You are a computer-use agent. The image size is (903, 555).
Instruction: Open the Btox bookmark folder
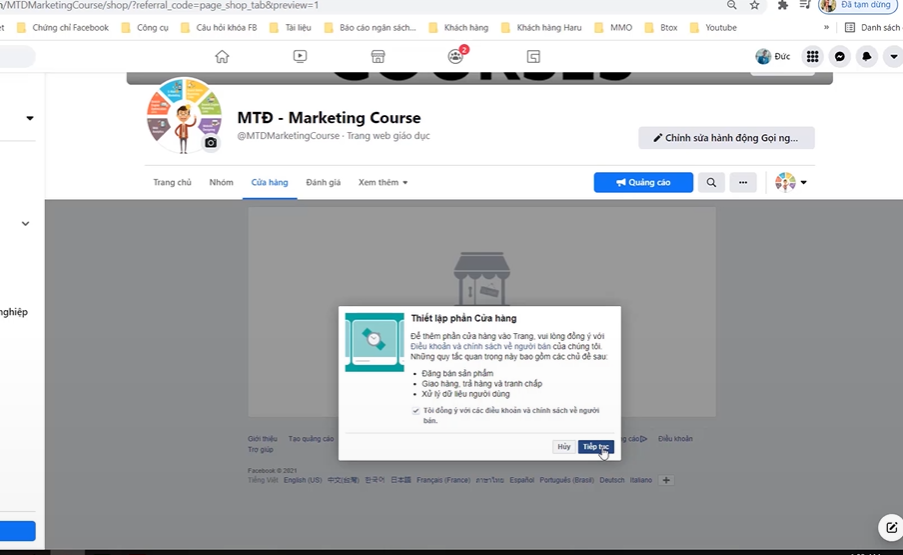(x=661, y=28)
